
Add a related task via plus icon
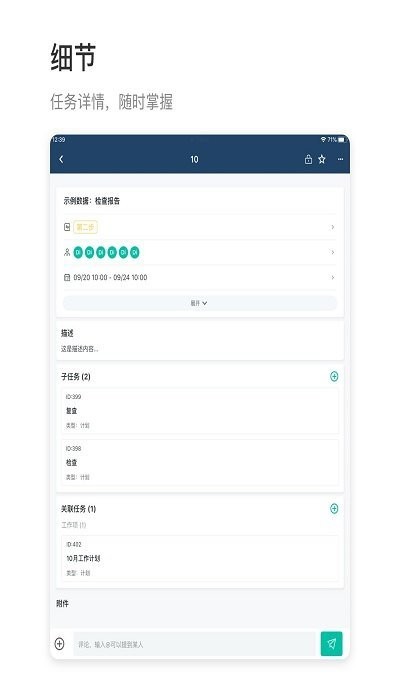pos(334,508)
